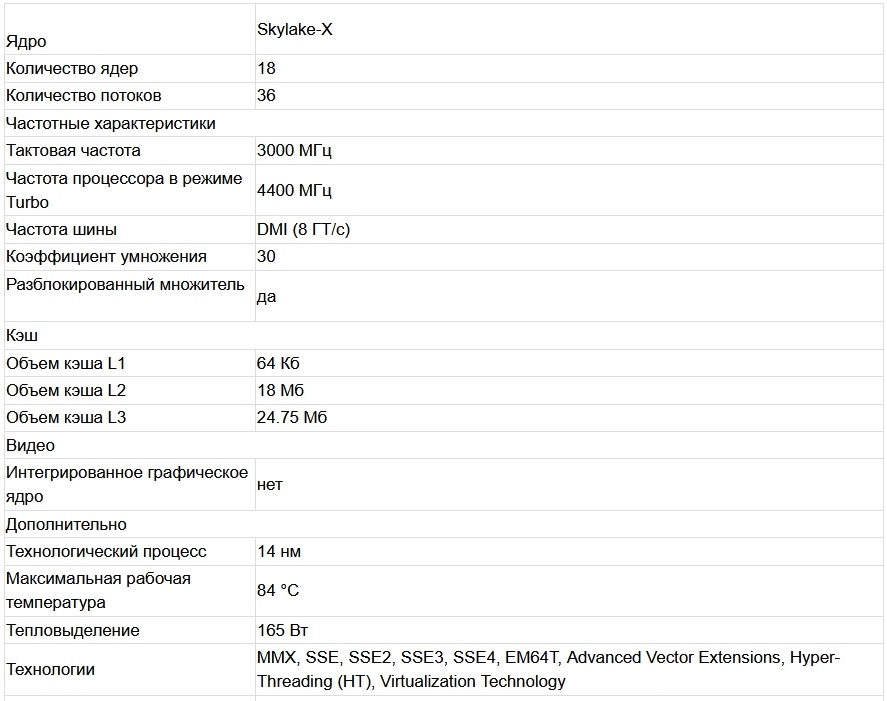The width and height of the screenshot is (887, 701).
Task: Click the "Видео" section header
Action: click(30, 446)
